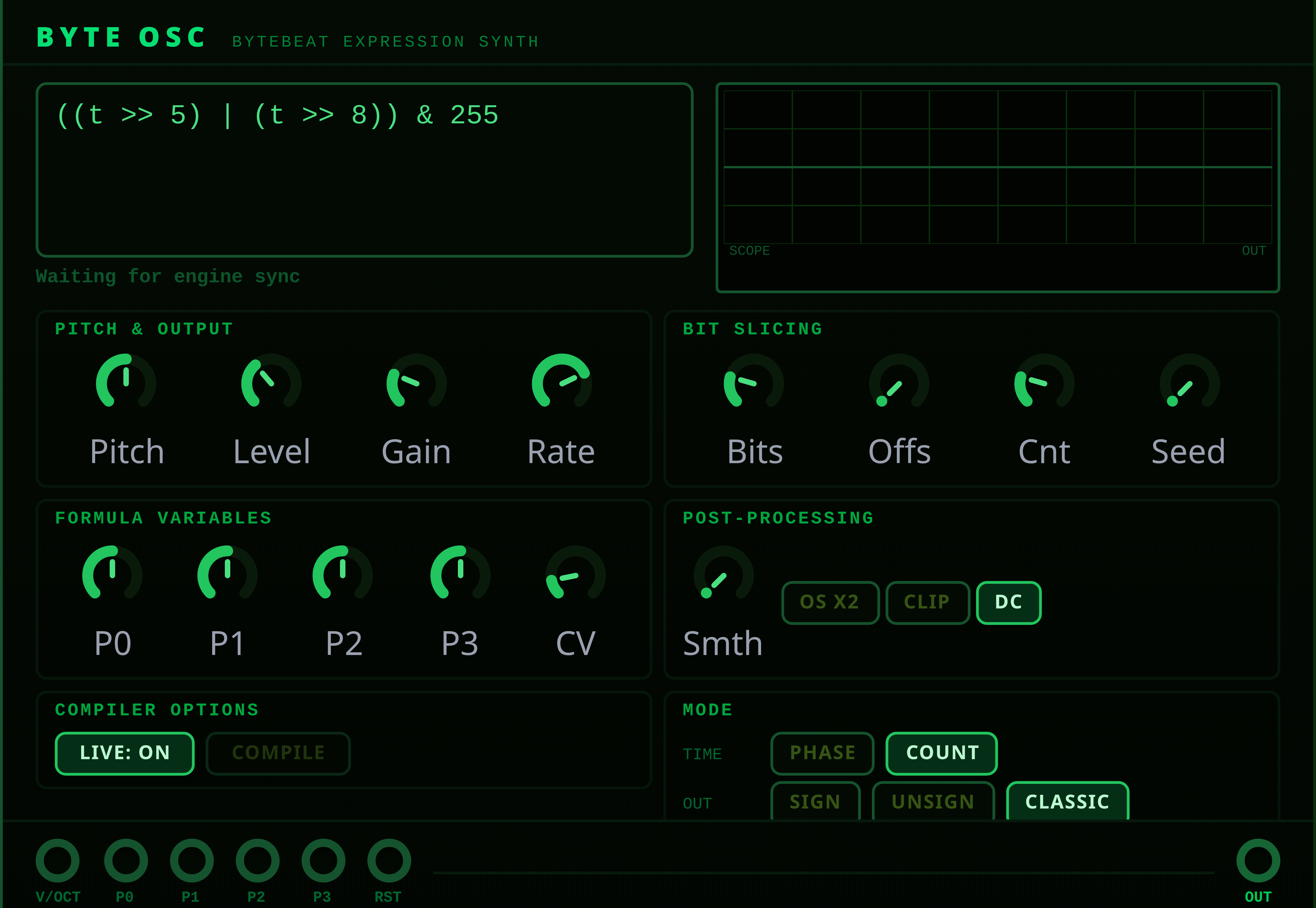Screen dimensions: 1316x908
Task: Choose SIGN output mode
Action: (x=815, y=801)
